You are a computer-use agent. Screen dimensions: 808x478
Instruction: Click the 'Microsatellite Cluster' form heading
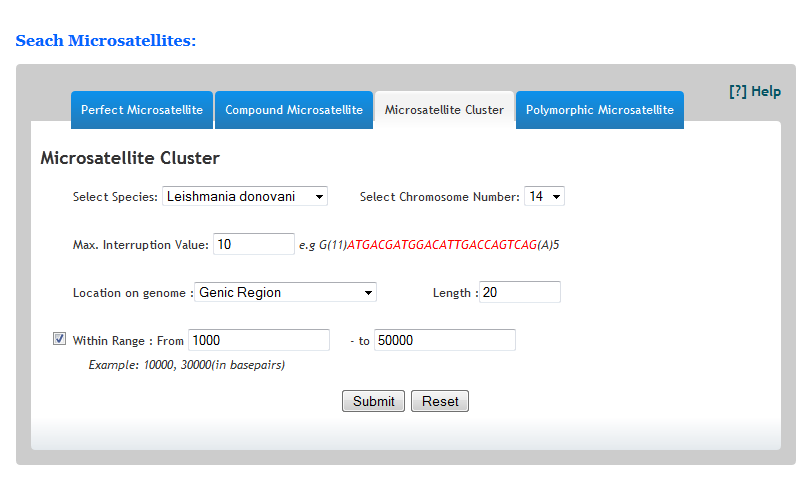(x=130, y=158)
